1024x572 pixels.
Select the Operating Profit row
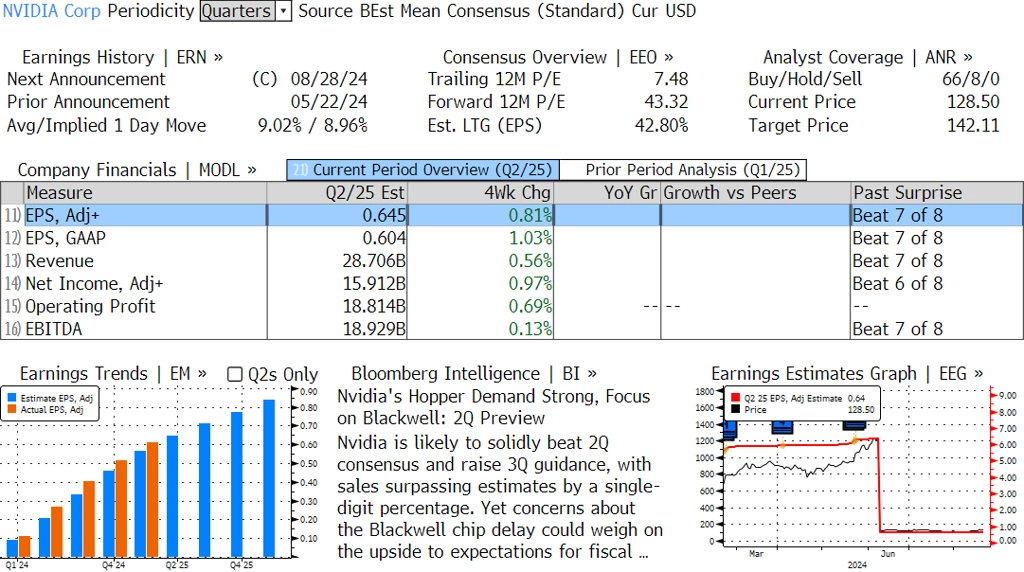point(512,307)
